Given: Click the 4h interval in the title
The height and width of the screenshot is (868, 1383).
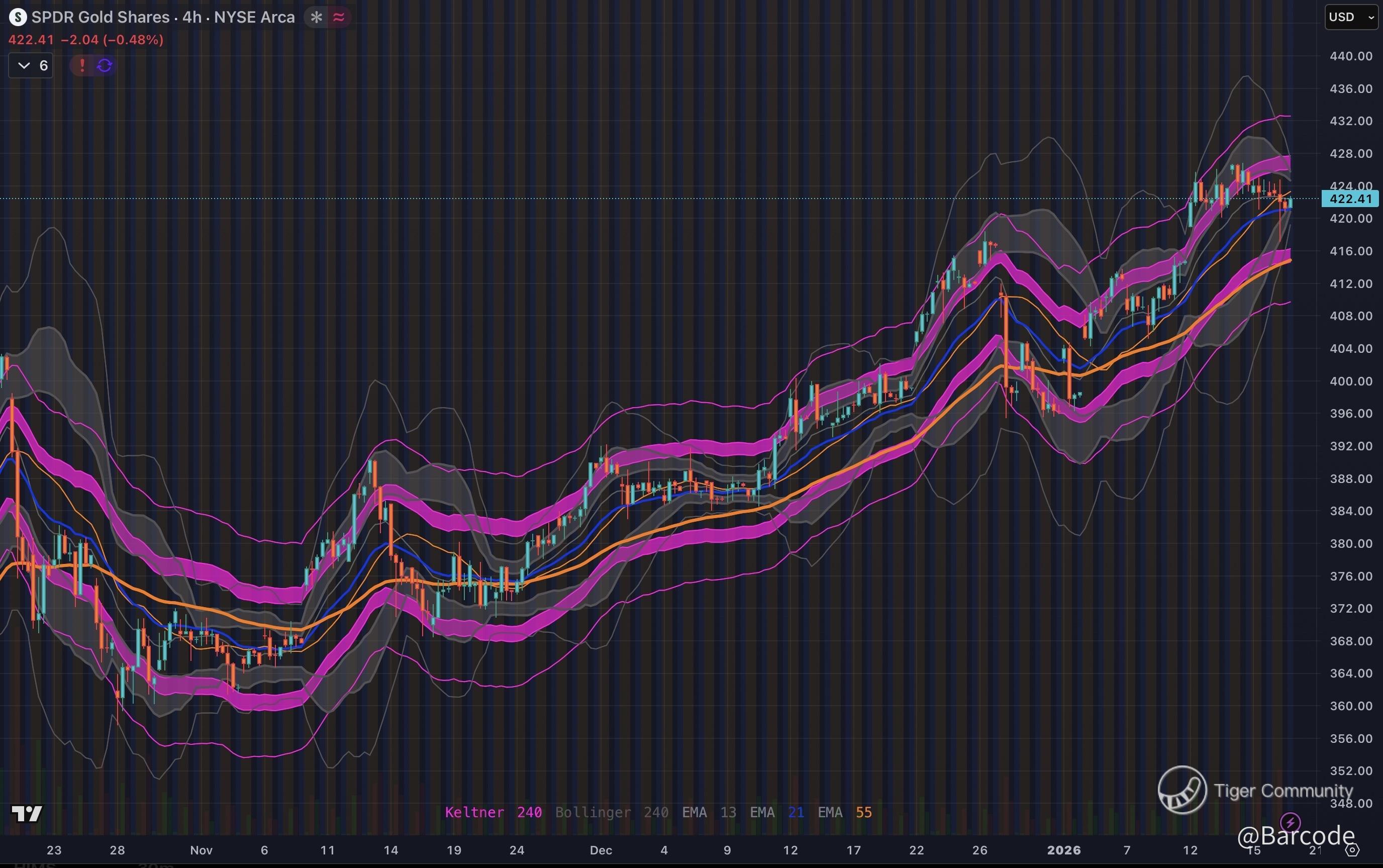Looking at the screenshot, I should point(191,17).
